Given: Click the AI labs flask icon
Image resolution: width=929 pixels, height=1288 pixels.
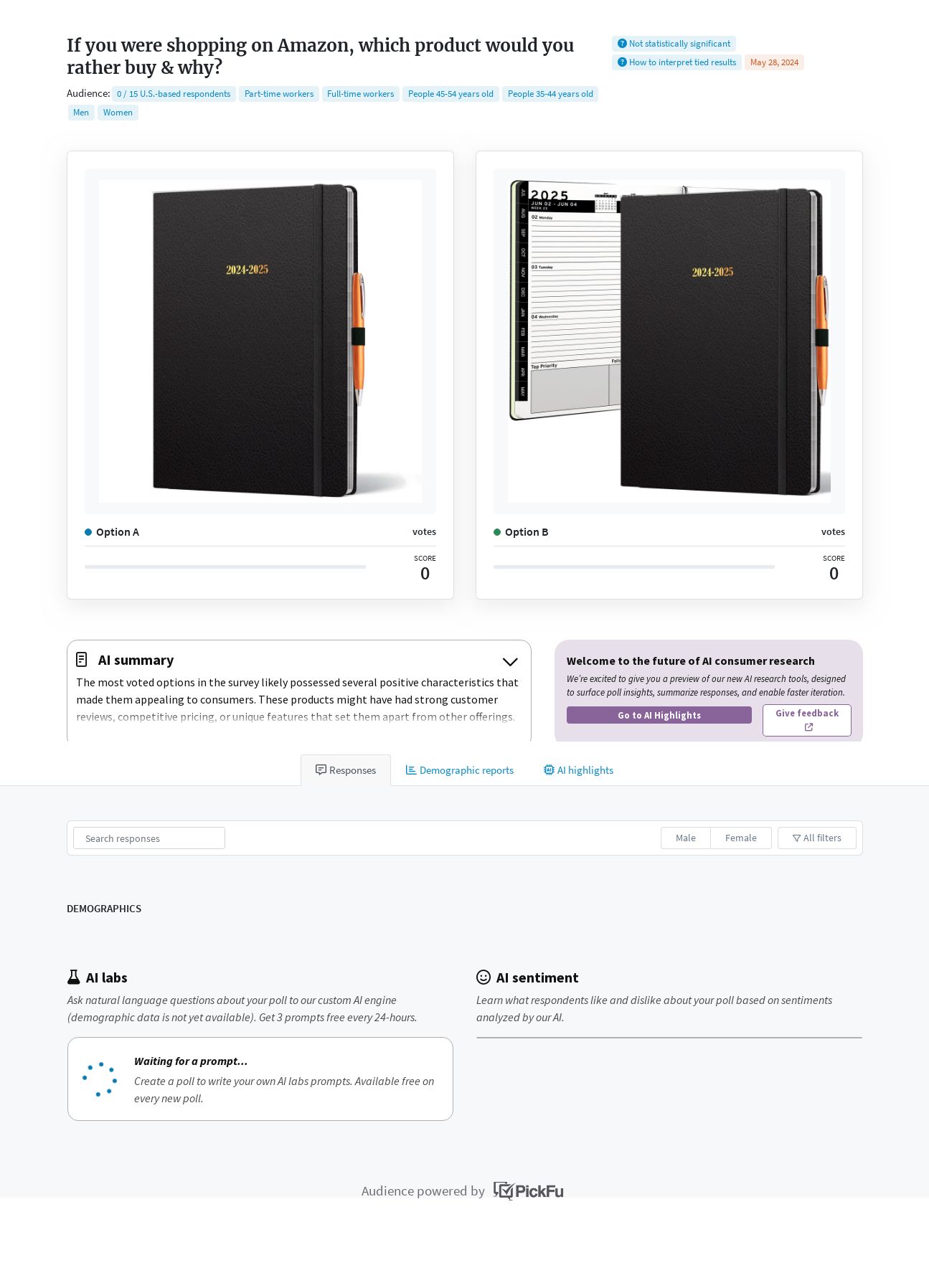Looking at the screenshot, I should pyautogui.click(x=73, y=977).
